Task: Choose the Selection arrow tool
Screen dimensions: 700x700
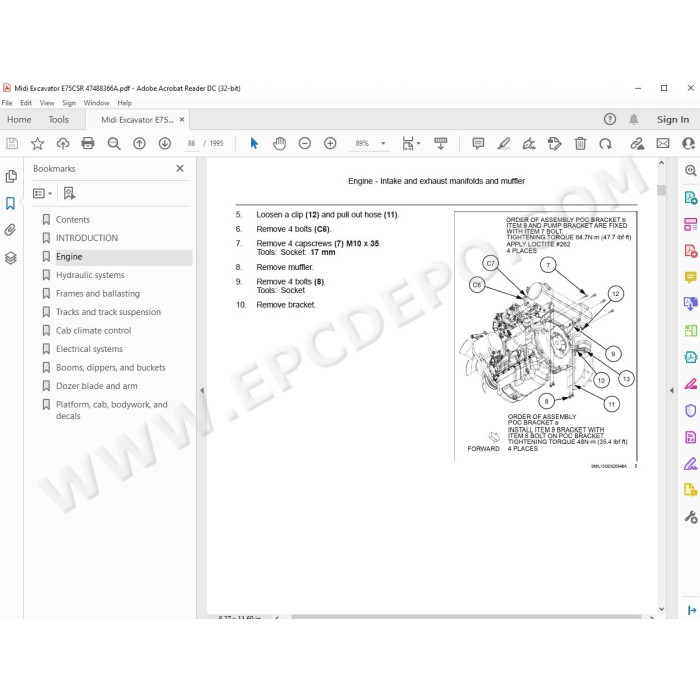Action: pos(254,143)
